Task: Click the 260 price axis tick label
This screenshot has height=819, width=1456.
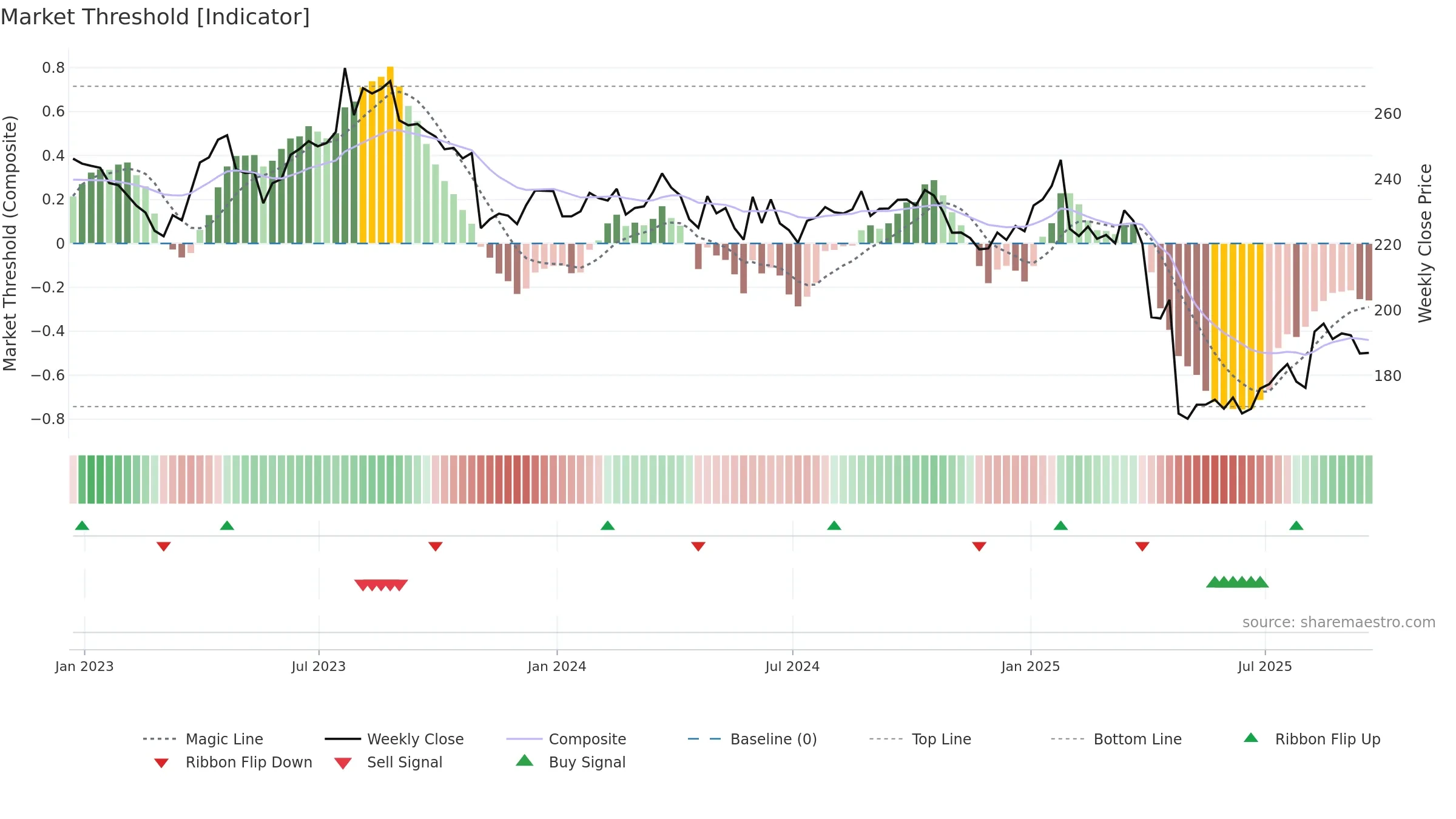Action: 1388,114
